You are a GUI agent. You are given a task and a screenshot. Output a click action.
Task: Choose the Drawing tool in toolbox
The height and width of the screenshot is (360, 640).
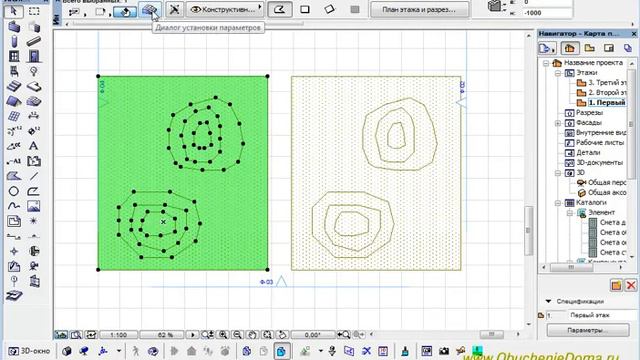pos(14,221)
